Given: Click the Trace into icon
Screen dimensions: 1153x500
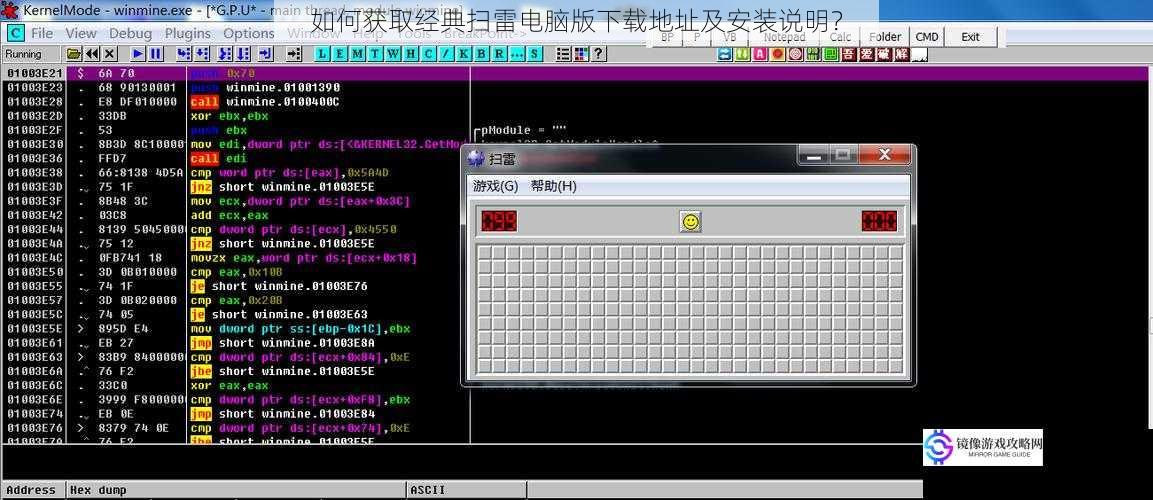Looking at the screenshot, I should (224, 54).
